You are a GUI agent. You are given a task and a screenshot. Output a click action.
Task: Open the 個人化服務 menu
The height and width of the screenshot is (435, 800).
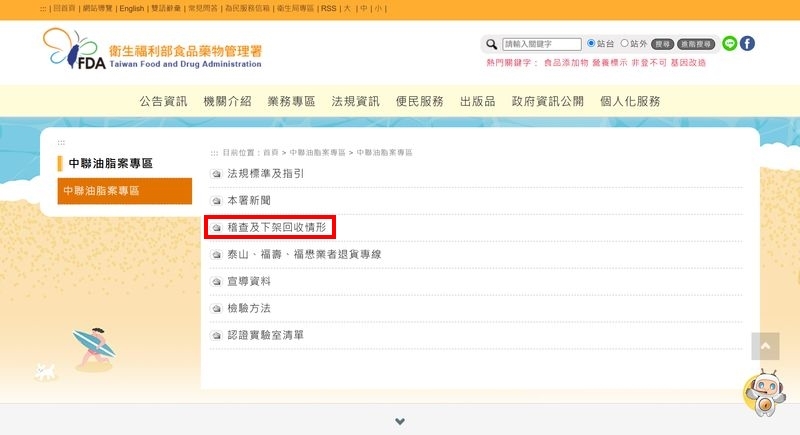(630, 101)
